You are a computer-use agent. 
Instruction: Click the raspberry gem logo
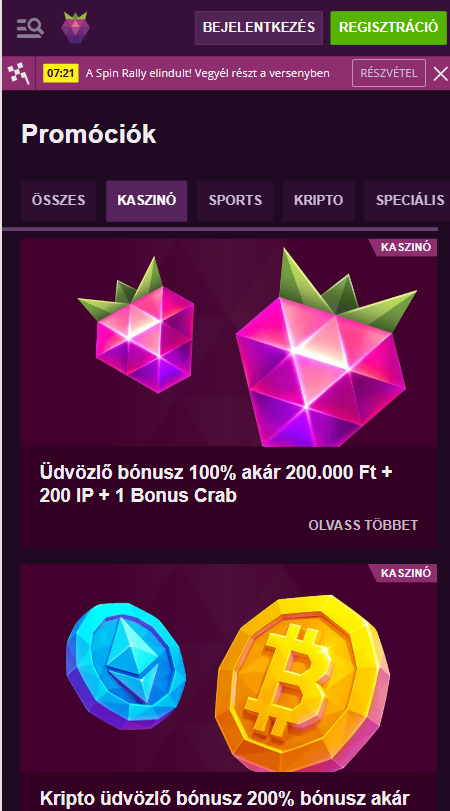(x=76, y=28)
